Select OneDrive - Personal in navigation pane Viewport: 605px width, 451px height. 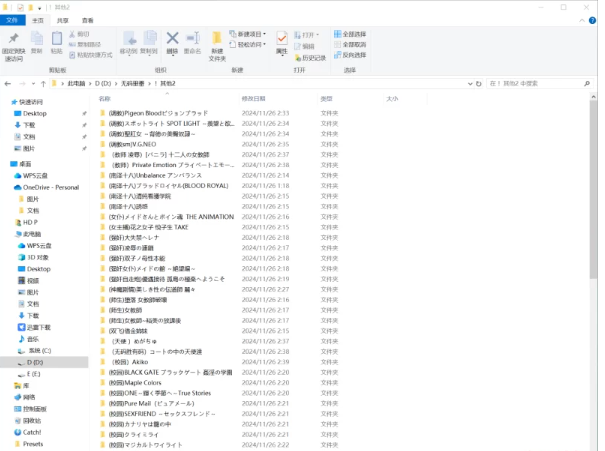pyautogui.click(x=47, y=187)
